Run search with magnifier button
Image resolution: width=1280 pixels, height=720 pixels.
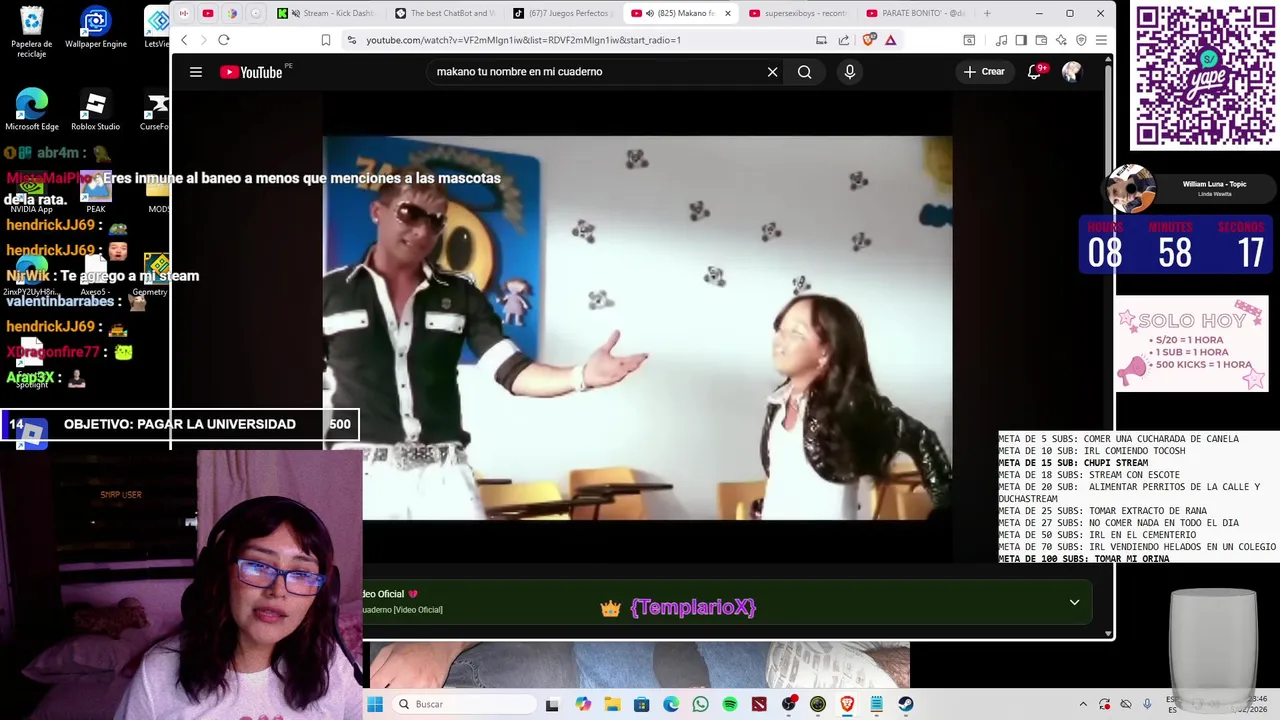click(x=804, y=72)
